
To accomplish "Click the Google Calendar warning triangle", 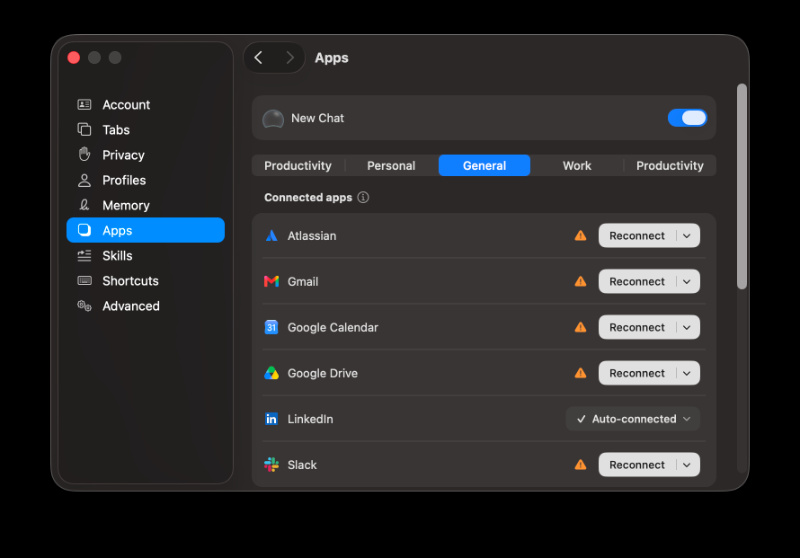I will pyautogui.click(x=581, y=327).
